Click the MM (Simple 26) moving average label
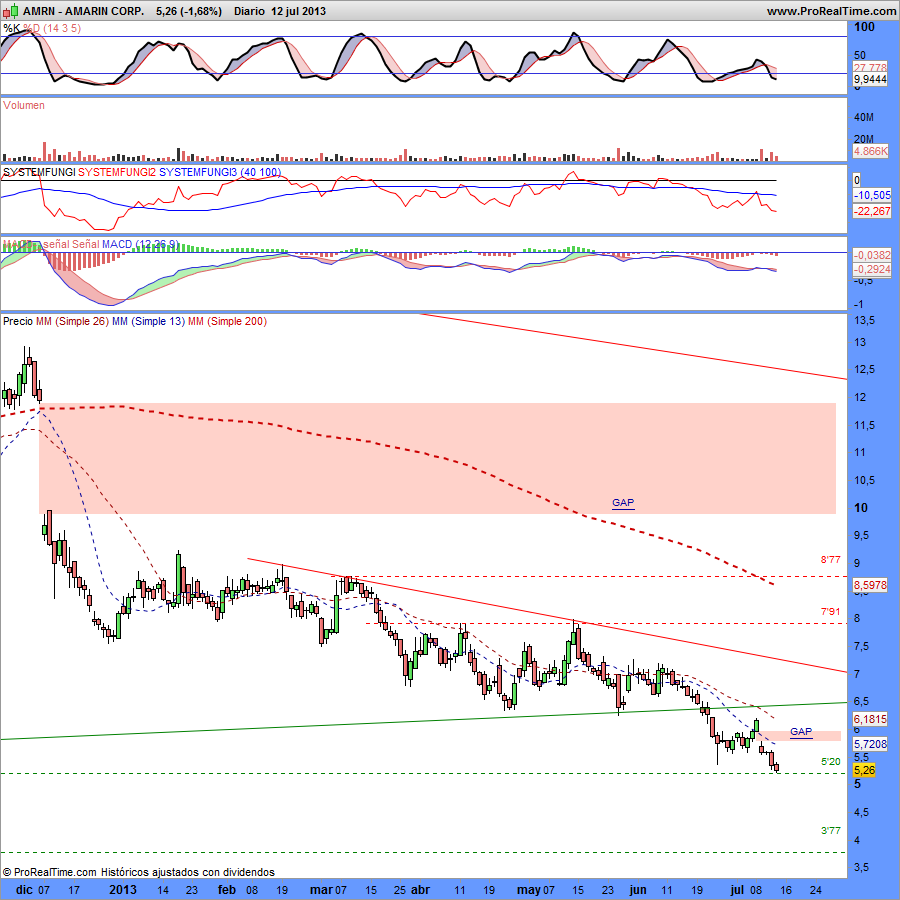 tap(72, 321)
